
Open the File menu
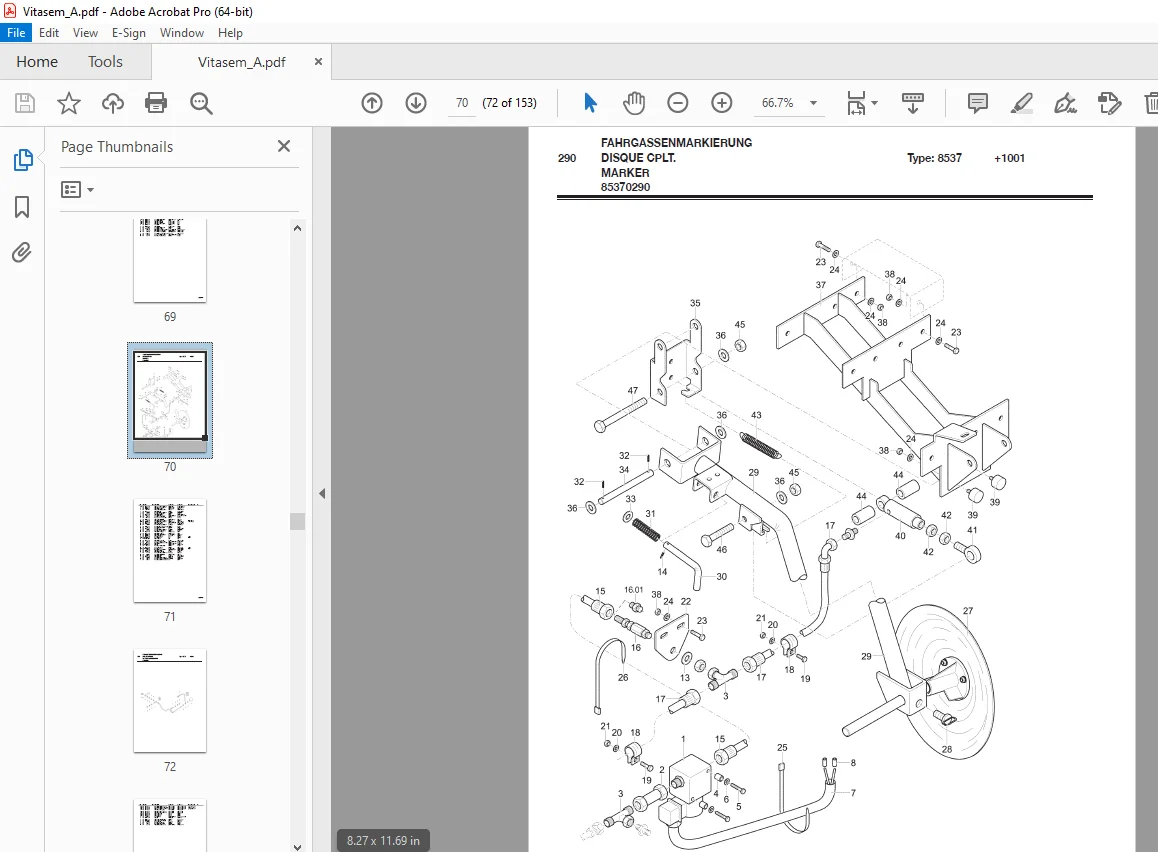coord(16,32)
